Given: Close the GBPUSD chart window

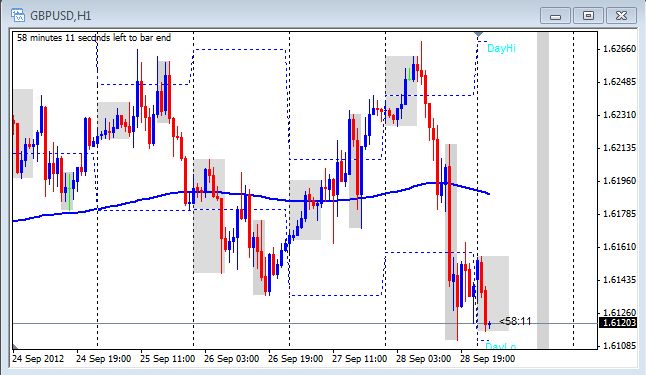Looking at the screenshot, I should tap(621, 16).
